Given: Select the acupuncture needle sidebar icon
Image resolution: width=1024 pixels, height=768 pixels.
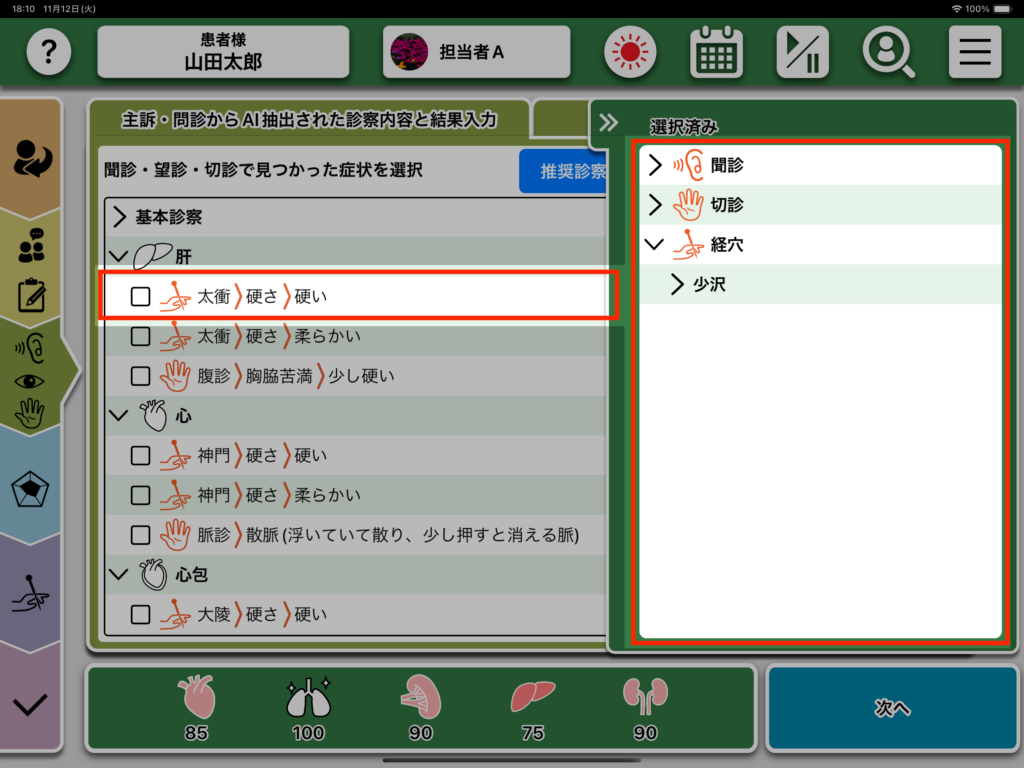Looking at the screenshot, I should (31, 593).
